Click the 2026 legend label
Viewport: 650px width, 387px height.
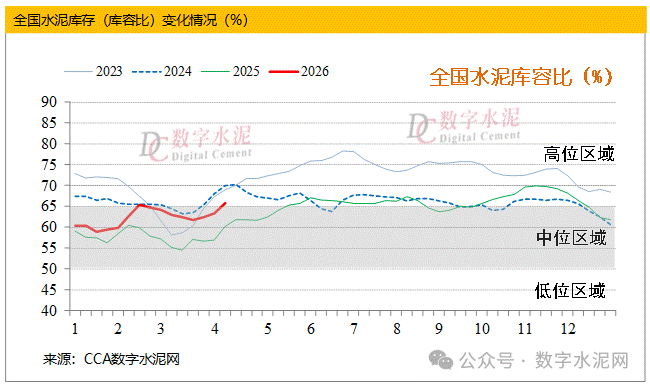click(315, 71)
